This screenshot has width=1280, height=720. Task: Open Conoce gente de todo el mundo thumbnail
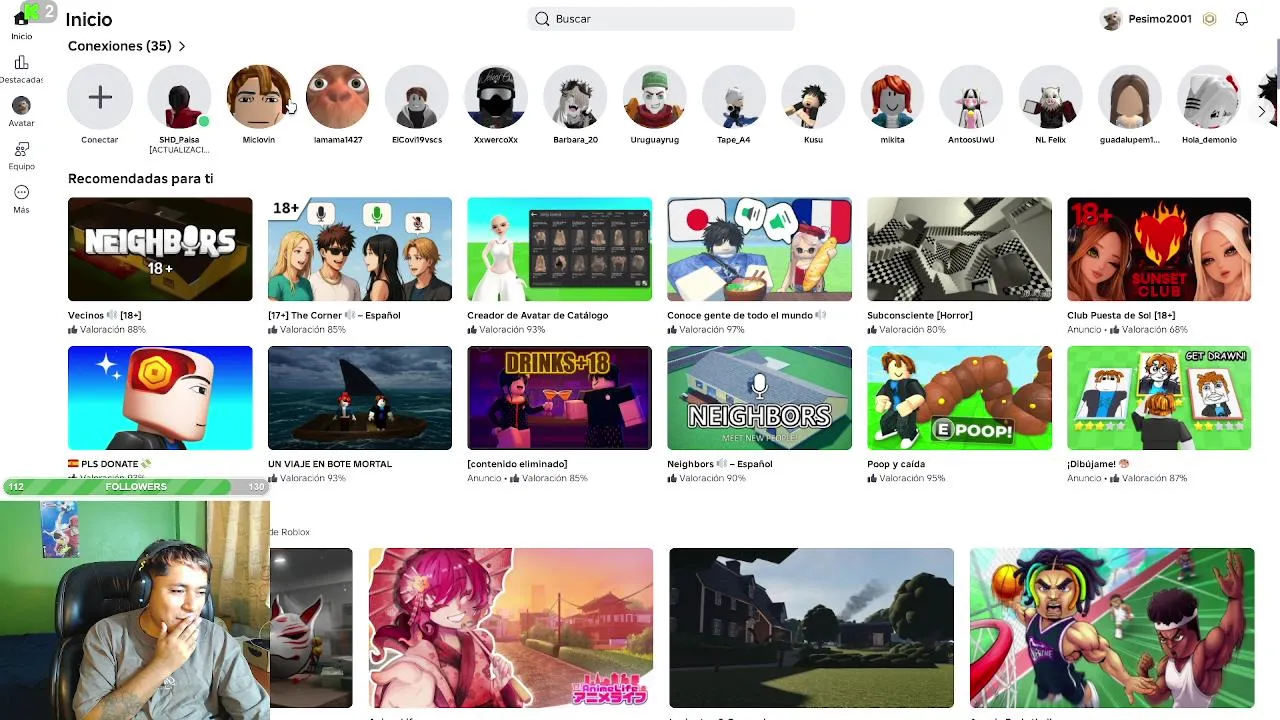(x=760, y=249)
